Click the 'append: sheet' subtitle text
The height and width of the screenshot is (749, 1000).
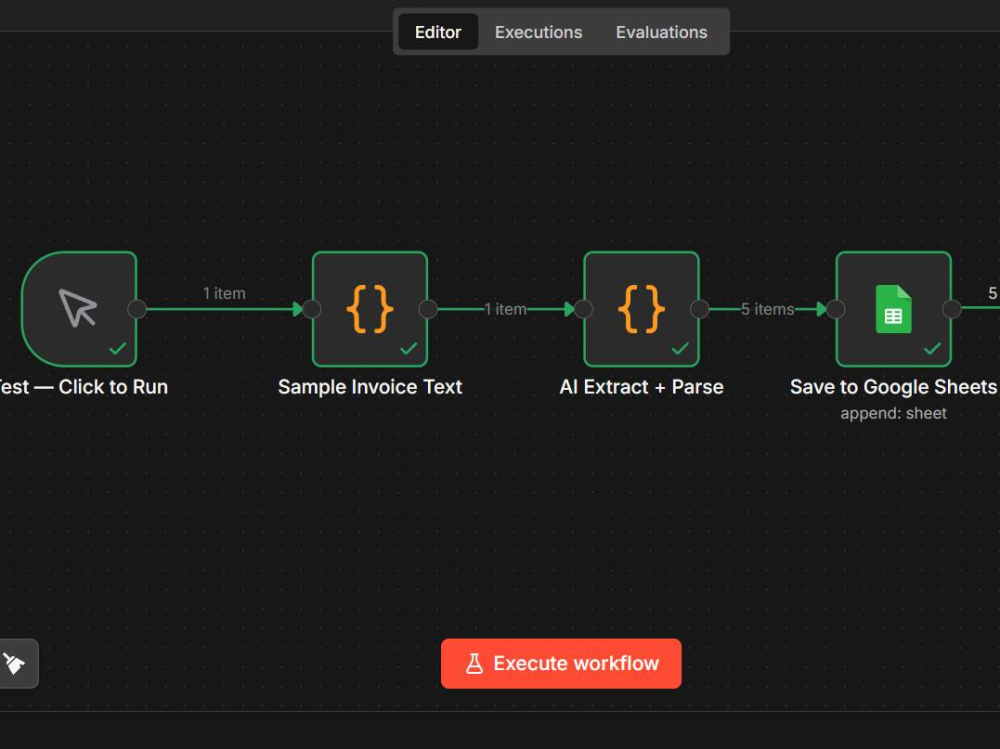(893, 413)
